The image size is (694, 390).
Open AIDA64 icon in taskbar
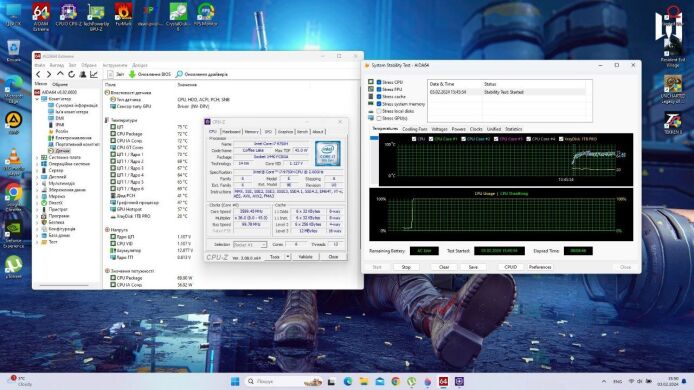click(443, 381)
